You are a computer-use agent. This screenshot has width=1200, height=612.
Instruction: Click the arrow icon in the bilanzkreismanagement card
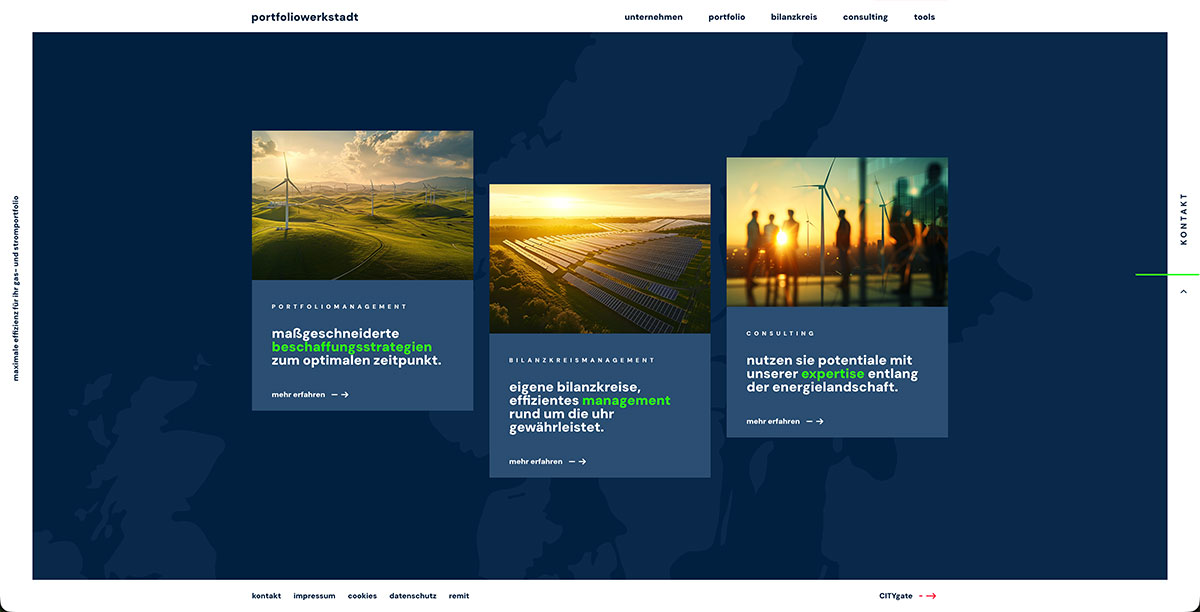[x=577, y=462]
